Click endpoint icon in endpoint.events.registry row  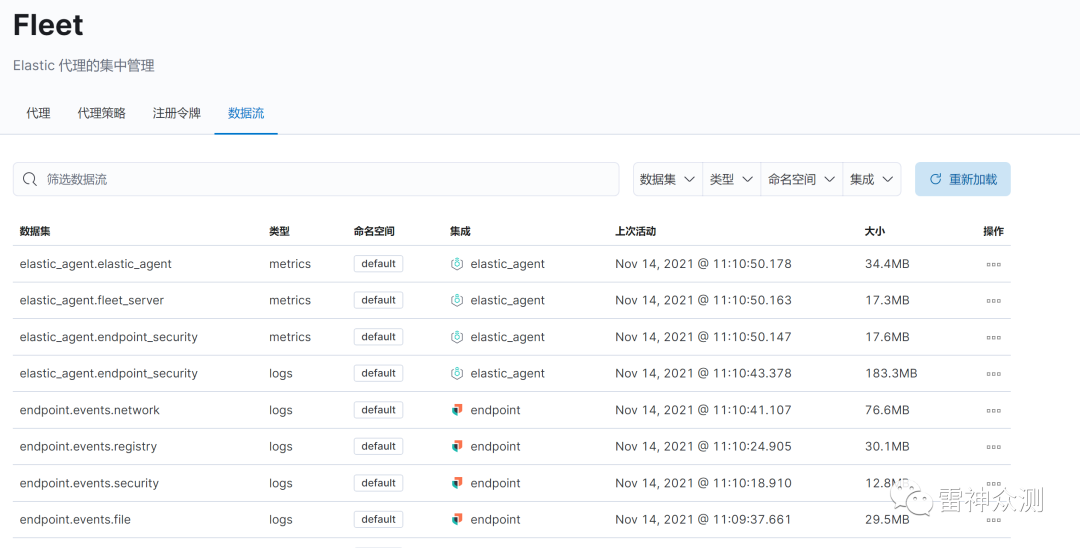[x=457, y=446]
